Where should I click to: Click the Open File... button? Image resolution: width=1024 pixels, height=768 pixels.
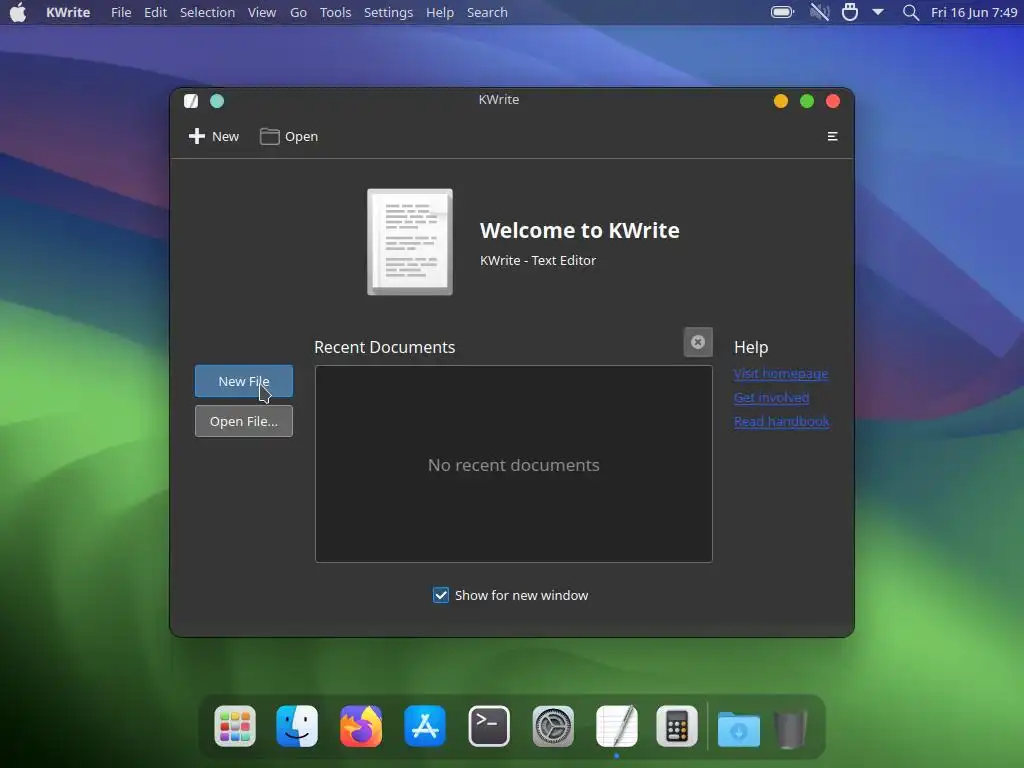244,421
